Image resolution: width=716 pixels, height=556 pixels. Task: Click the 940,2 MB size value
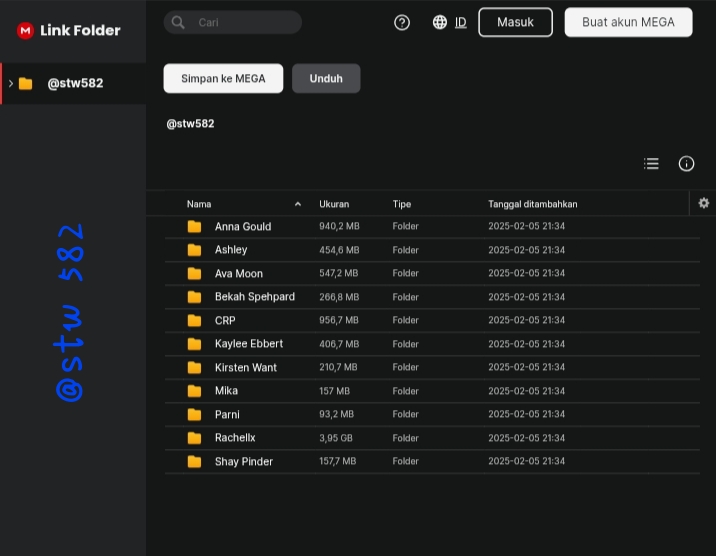click(x=339, y=226)
